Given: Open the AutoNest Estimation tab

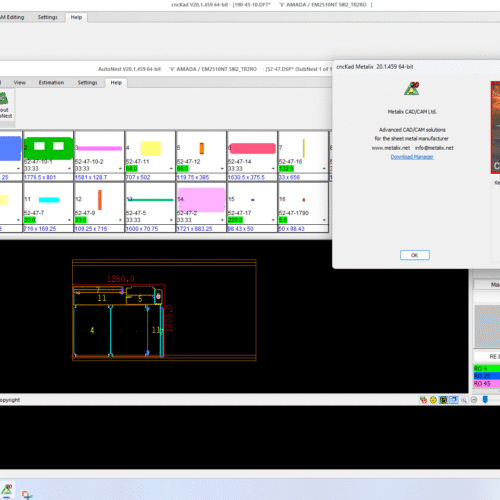Looking at the screenshot, I should (51, 82).
